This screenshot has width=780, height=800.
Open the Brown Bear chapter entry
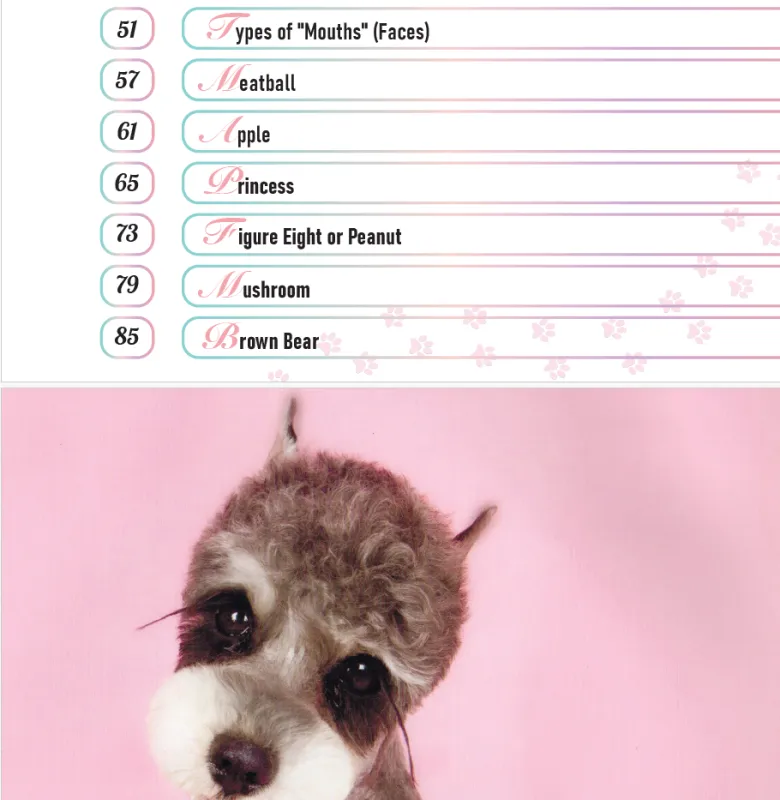pos(481,337)
